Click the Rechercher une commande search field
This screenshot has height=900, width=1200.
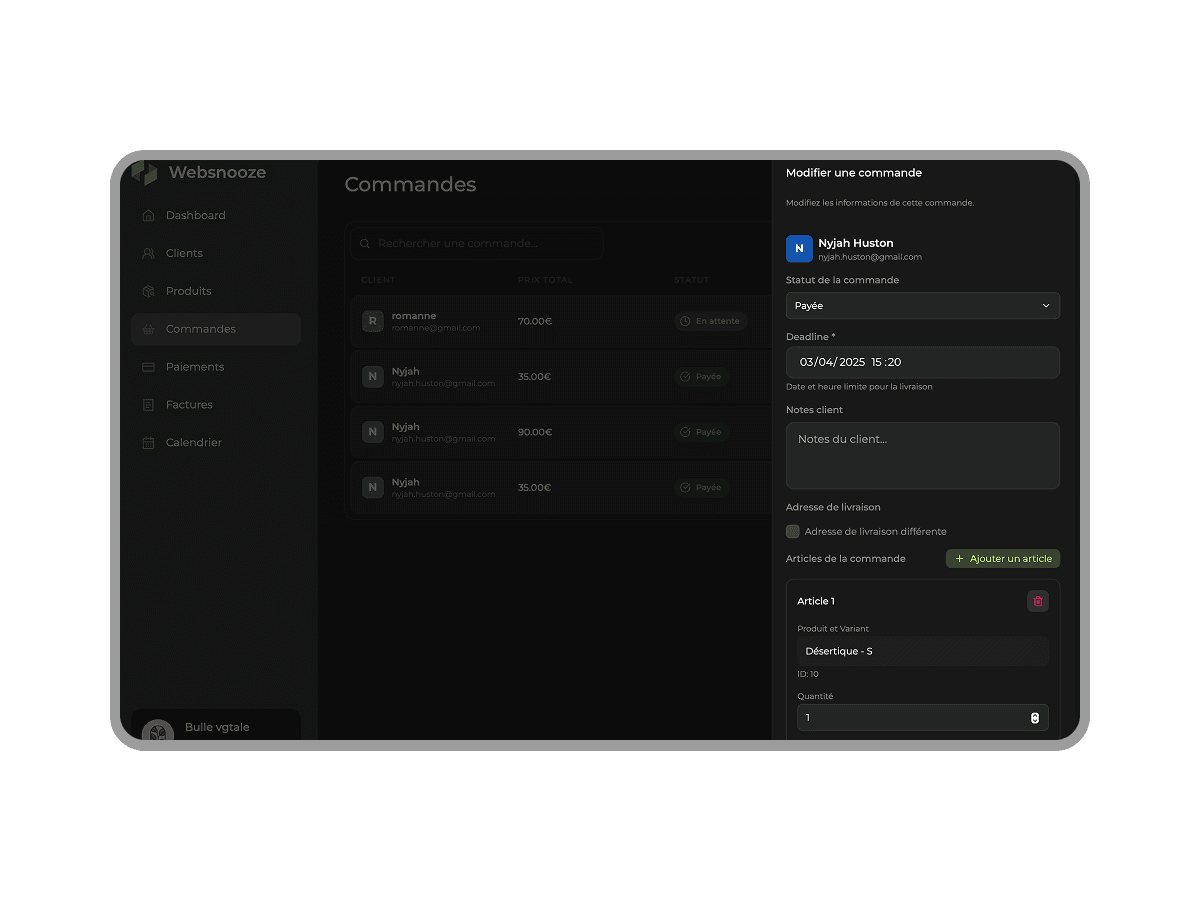478,243
